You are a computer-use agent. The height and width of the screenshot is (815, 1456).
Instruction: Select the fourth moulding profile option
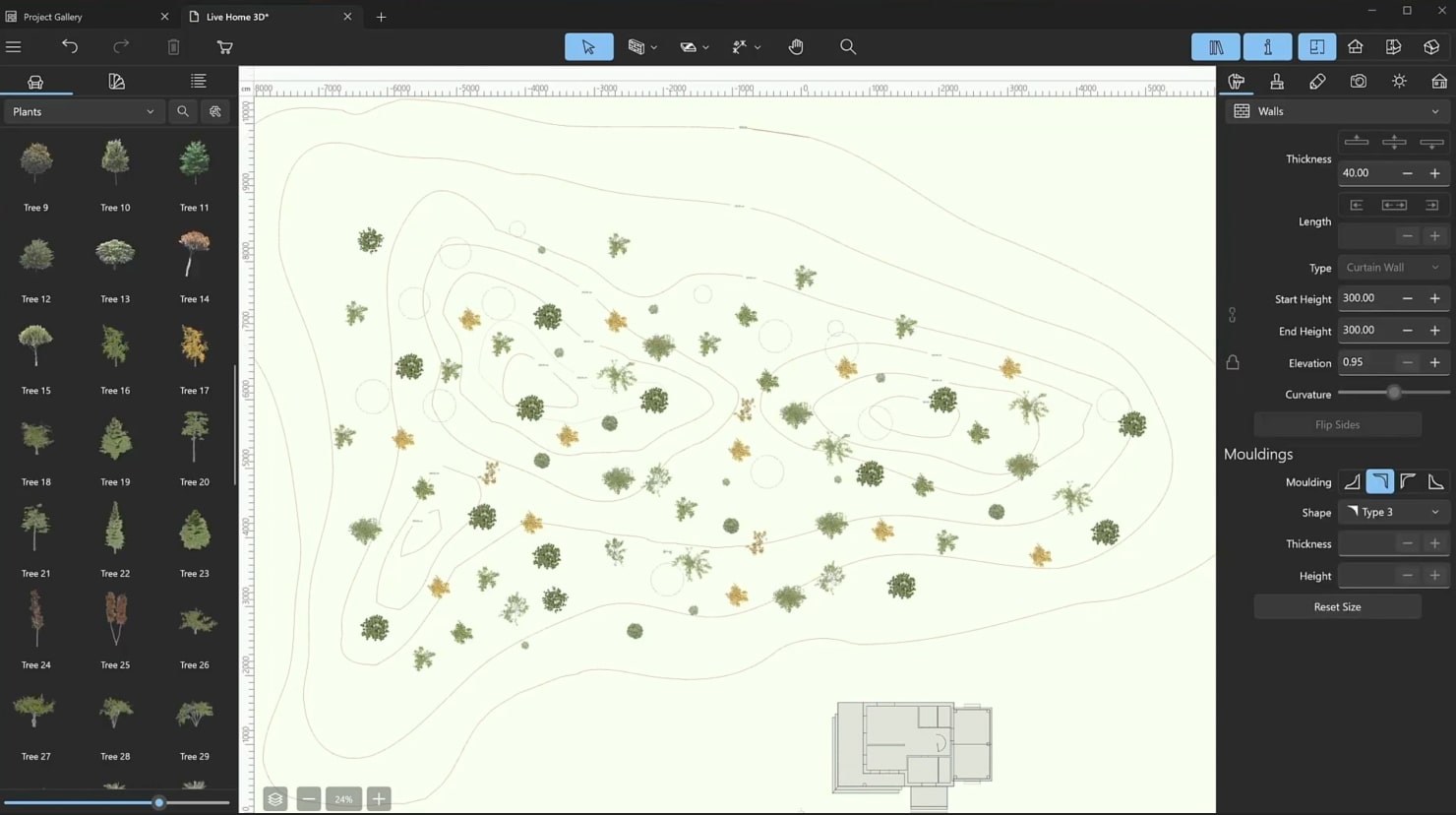tap(1435, 481)
